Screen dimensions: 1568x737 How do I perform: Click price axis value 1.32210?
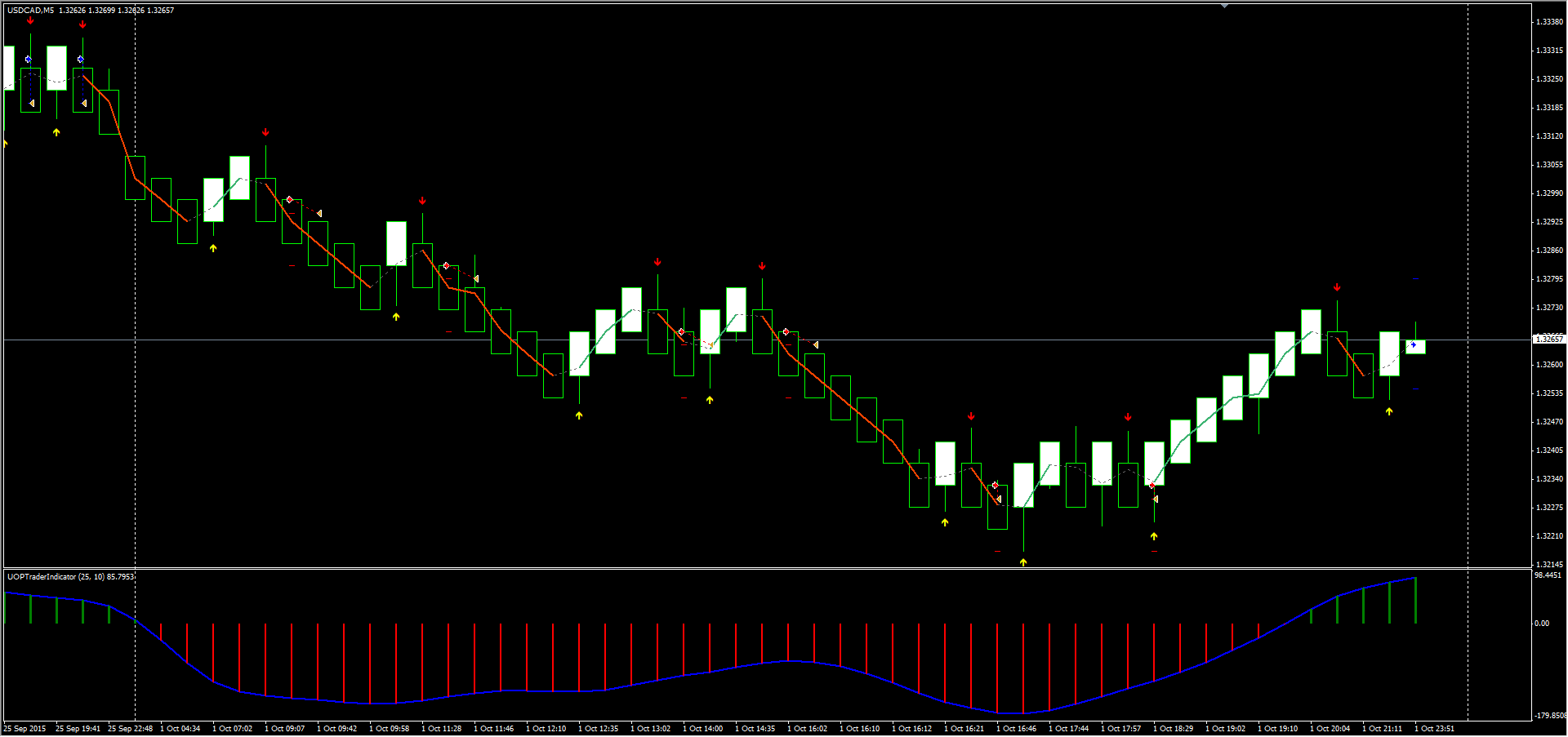pos(1550,536)
